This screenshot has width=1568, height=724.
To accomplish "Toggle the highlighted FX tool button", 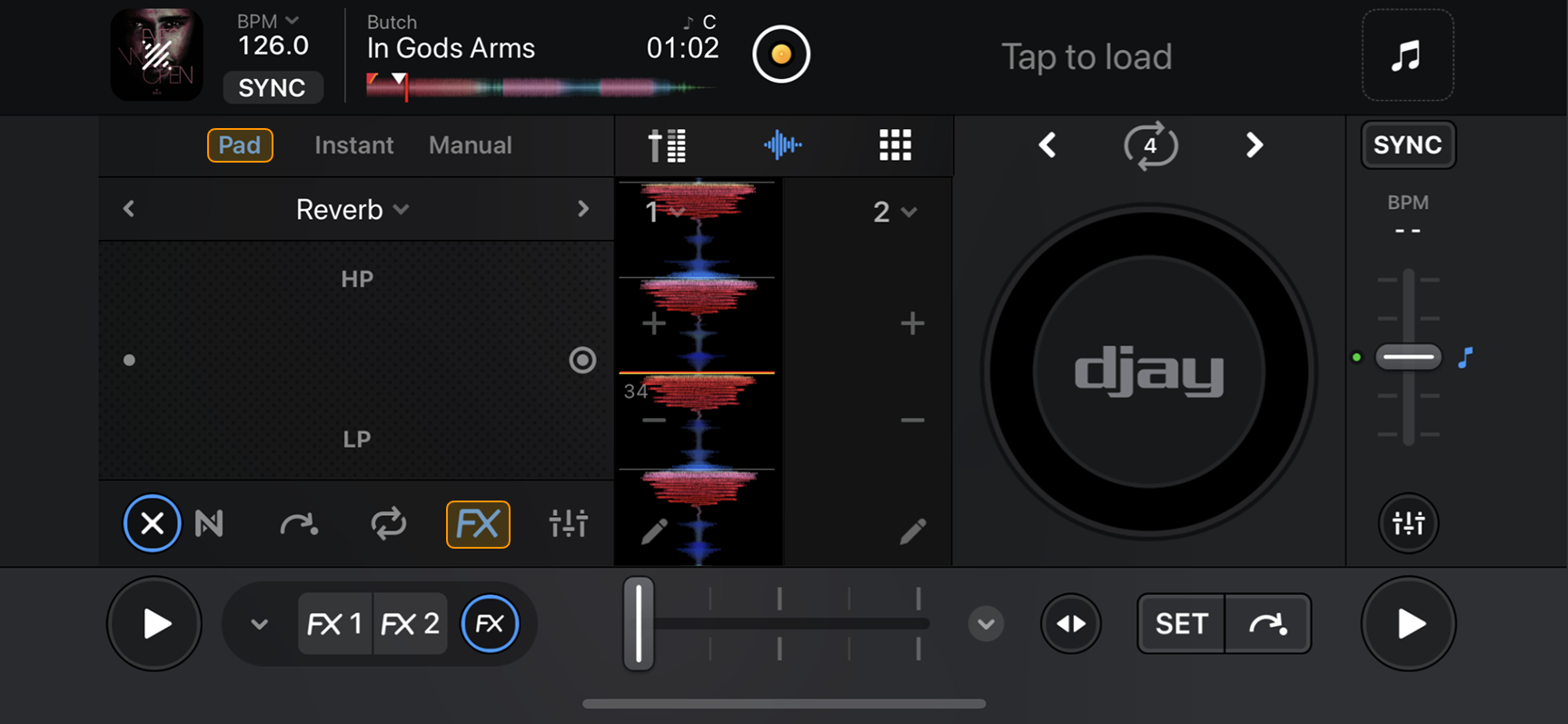I will click(x=478, y=524).
